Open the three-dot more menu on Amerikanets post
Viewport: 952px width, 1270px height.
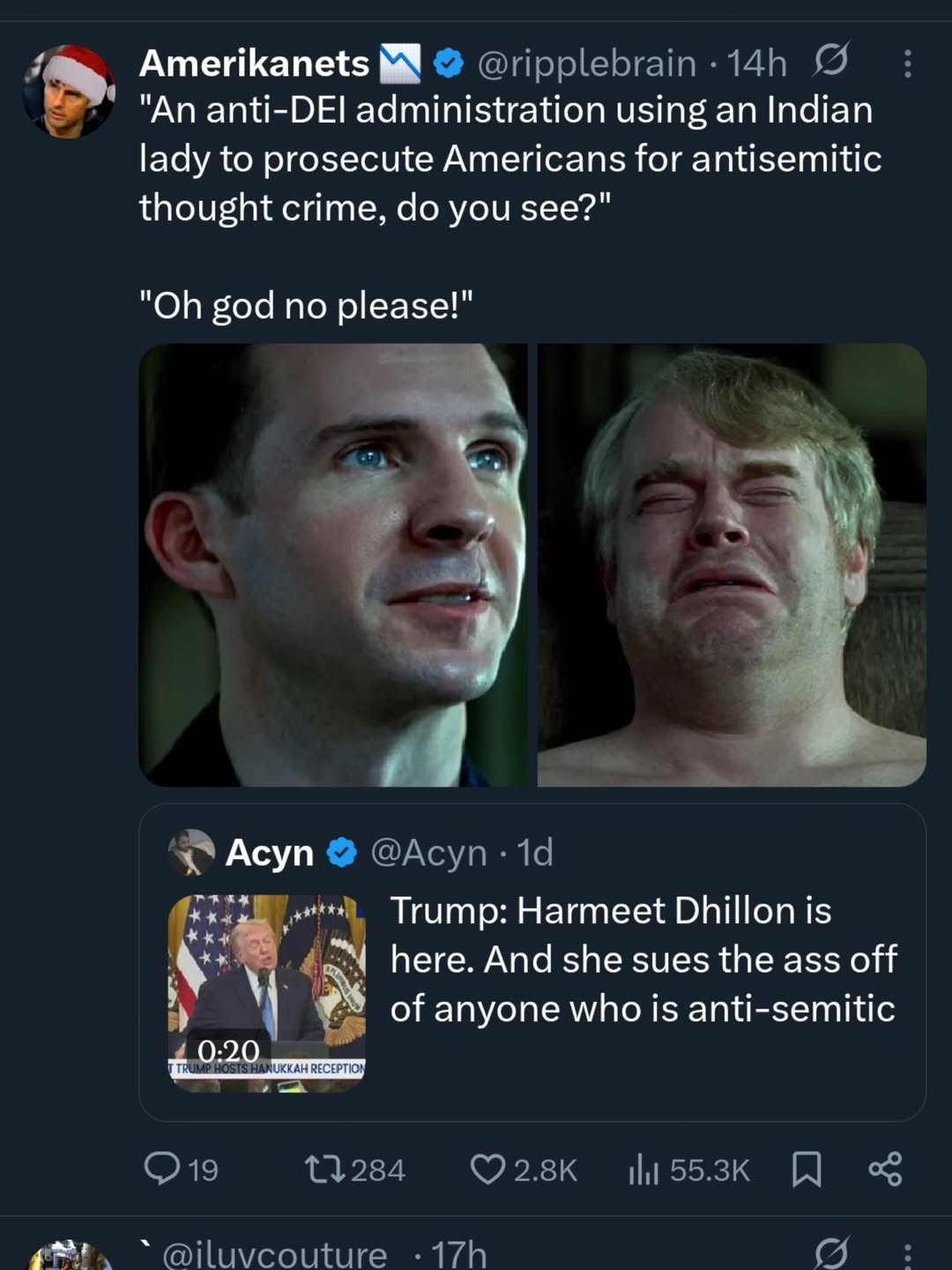[x=907, y=63]
